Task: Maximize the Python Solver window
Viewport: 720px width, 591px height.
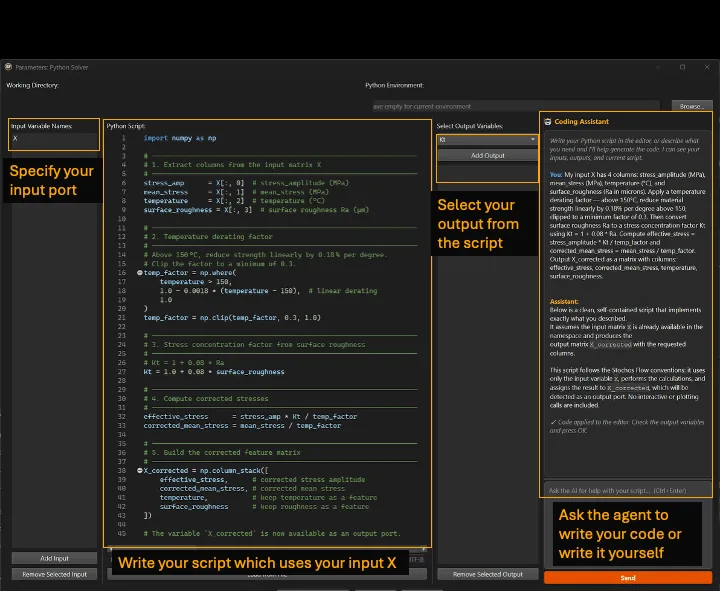Action: click(x=683, y=67)
